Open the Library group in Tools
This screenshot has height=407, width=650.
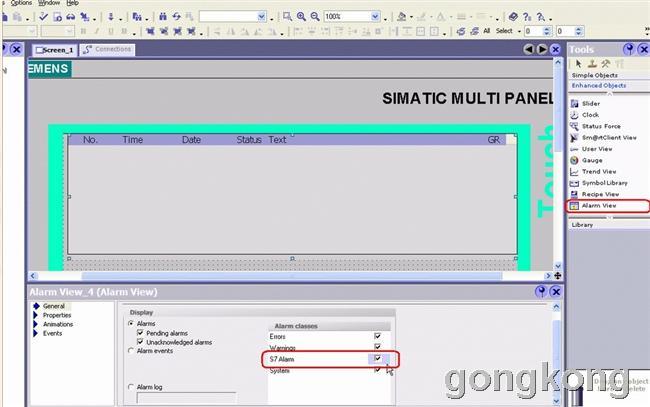coord(582,225)
